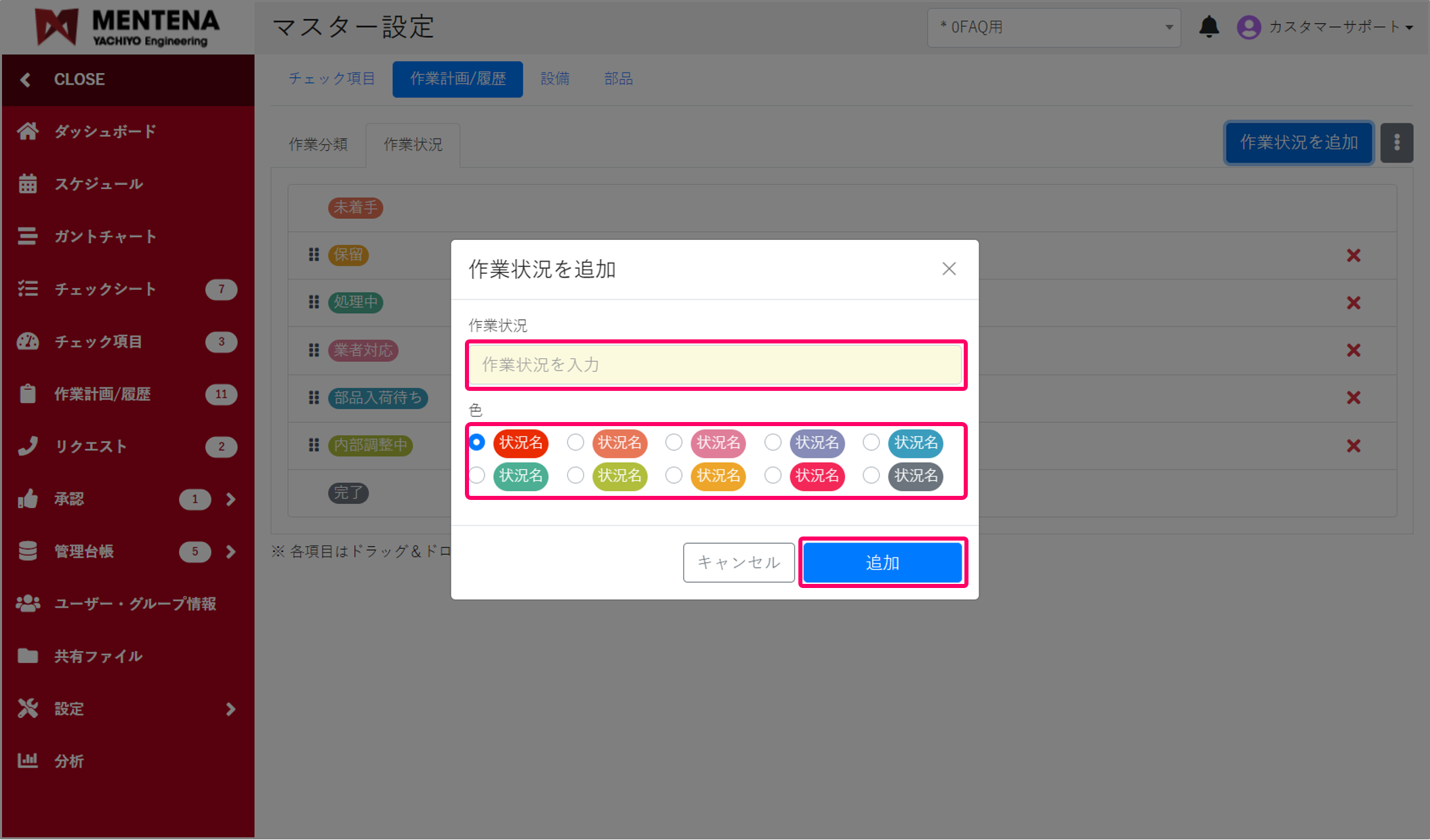Pick the red 状況名 color swatch
This screenshot has height=840, width=1430.
[520, 443]
